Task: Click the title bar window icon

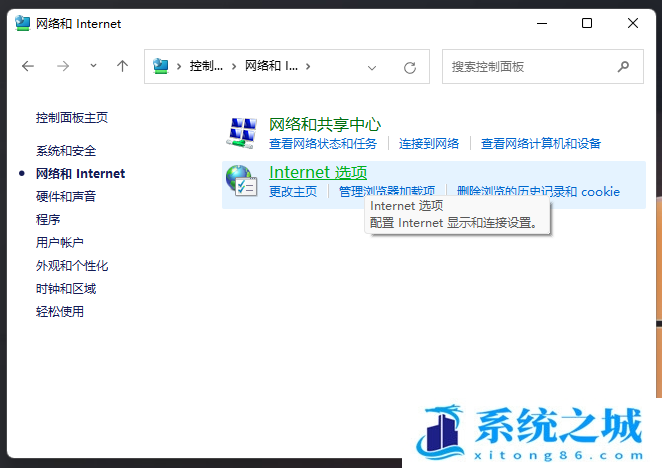Action: pos(22,23)
